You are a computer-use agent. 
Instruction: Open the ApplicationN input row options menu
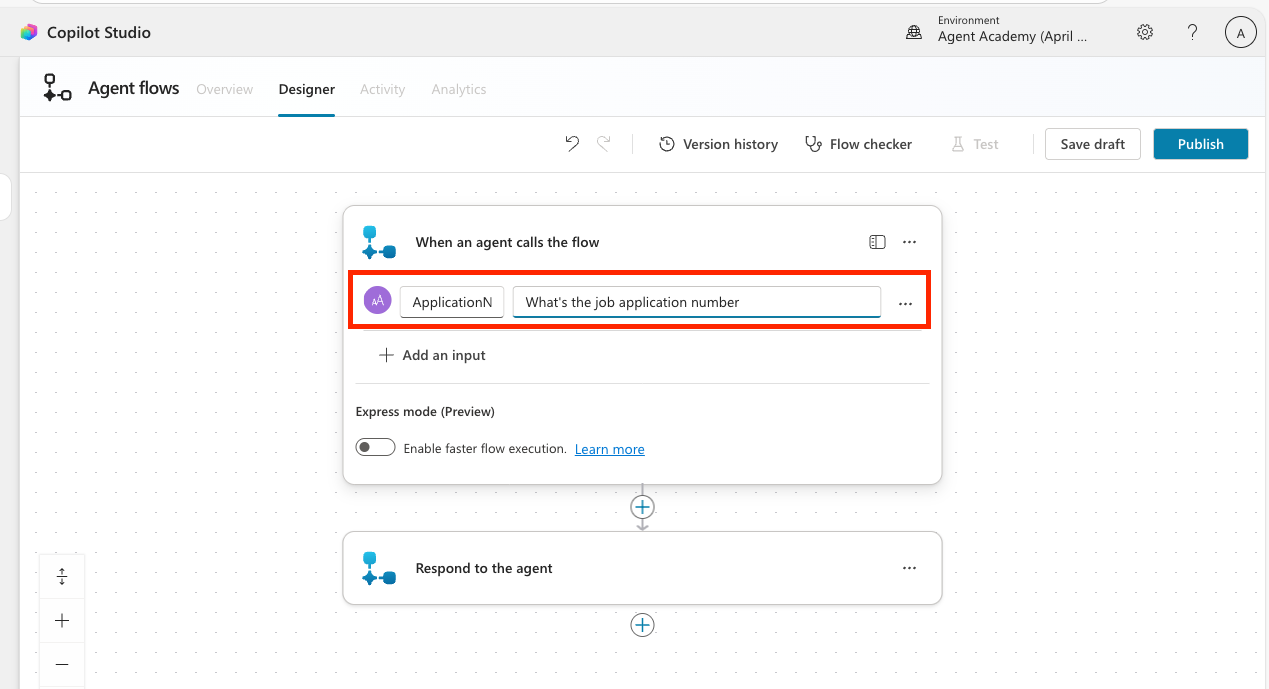905,303
